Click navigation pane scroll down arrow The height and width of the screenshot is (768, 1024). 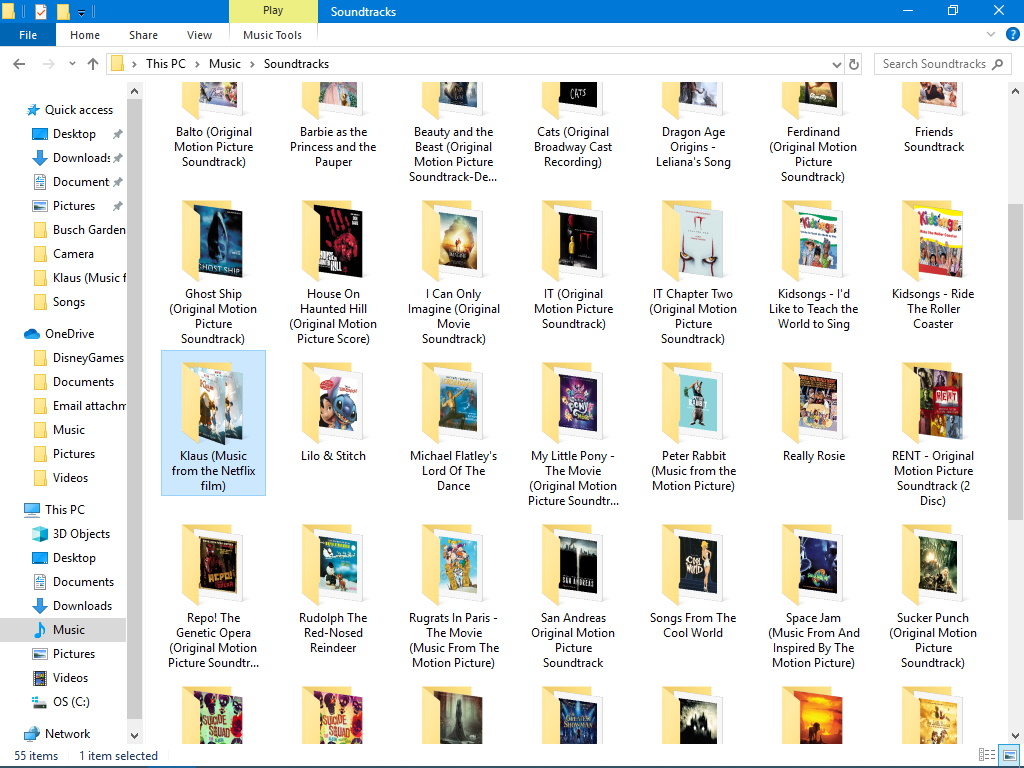135,735
